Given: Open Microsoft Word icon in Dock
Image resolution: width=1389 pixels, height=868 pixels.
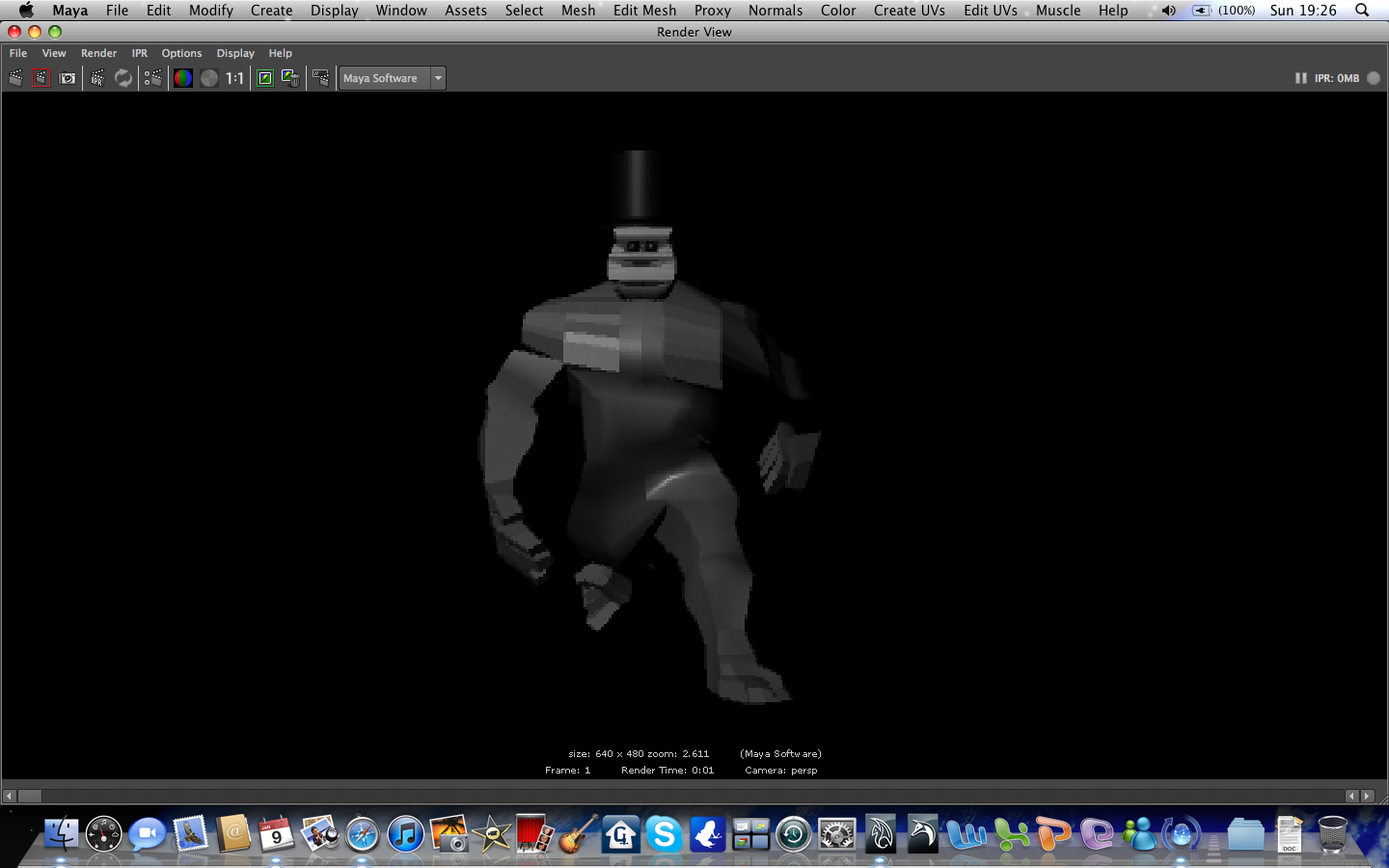Looking at the screenshot, I should click(x=966, y=834).
